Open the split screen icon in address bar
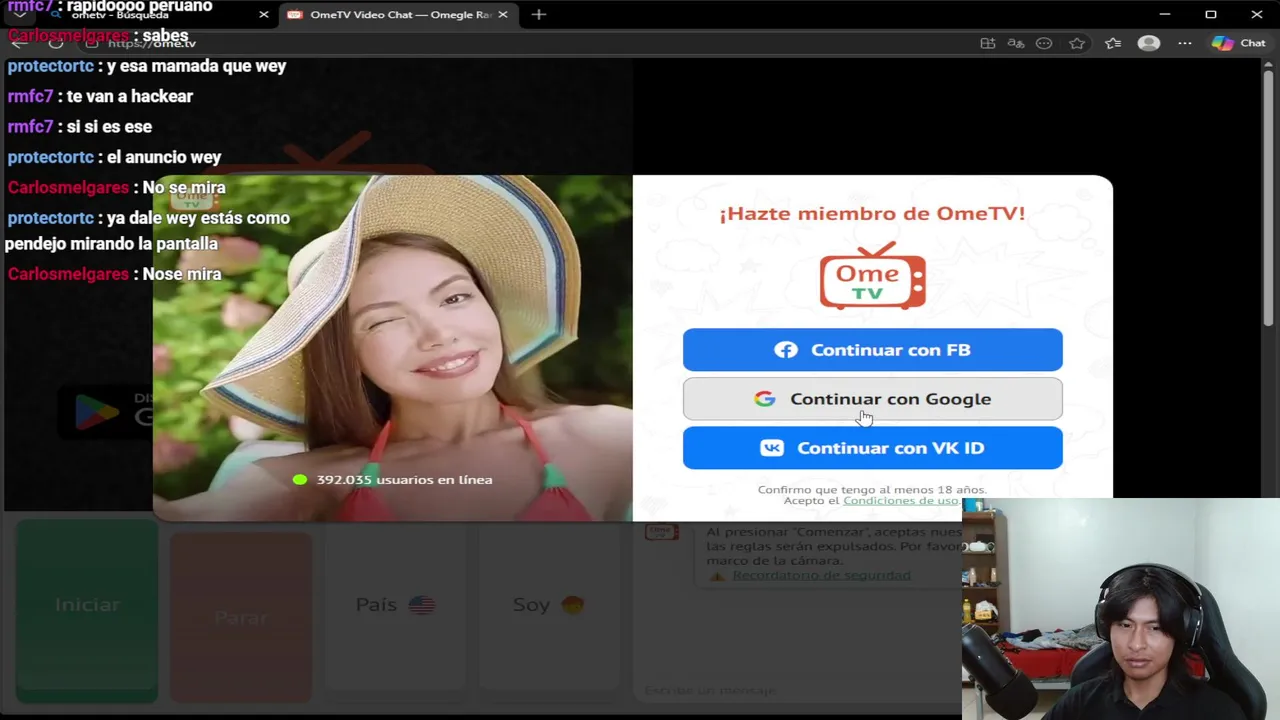 coord(988,43)
